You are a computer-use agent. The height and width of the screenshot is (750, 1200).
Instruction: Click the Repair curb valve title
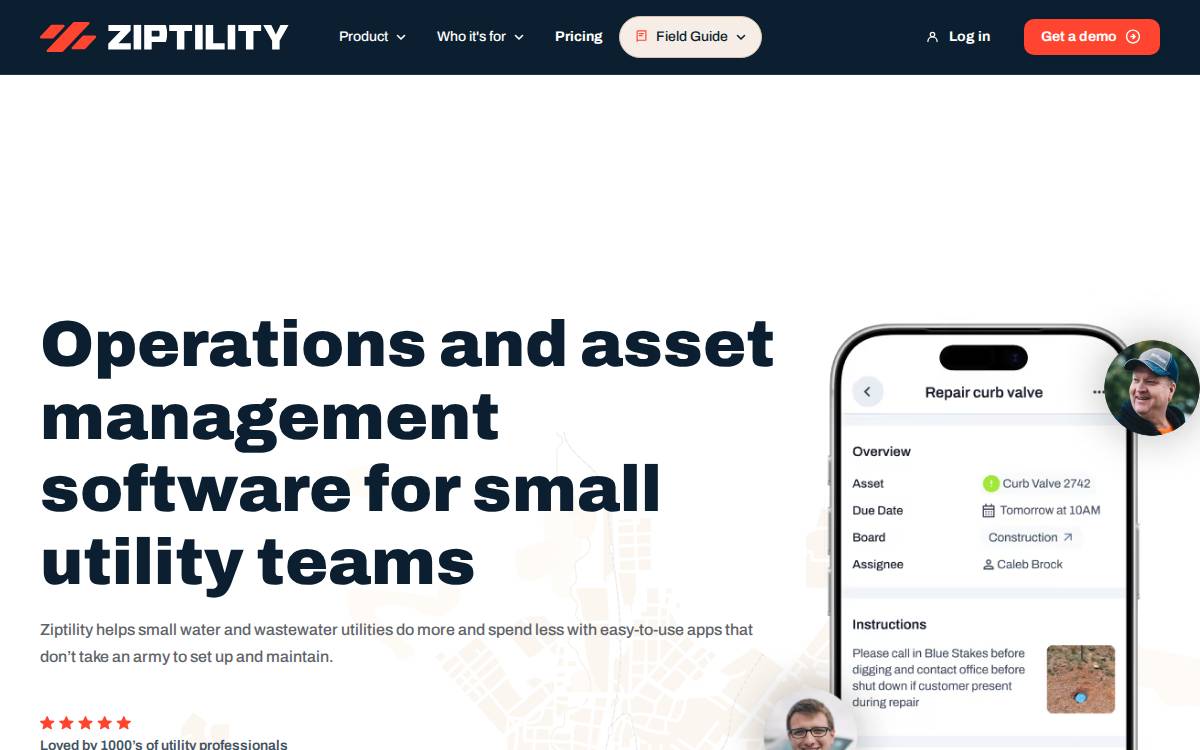(x=984, y=392)
